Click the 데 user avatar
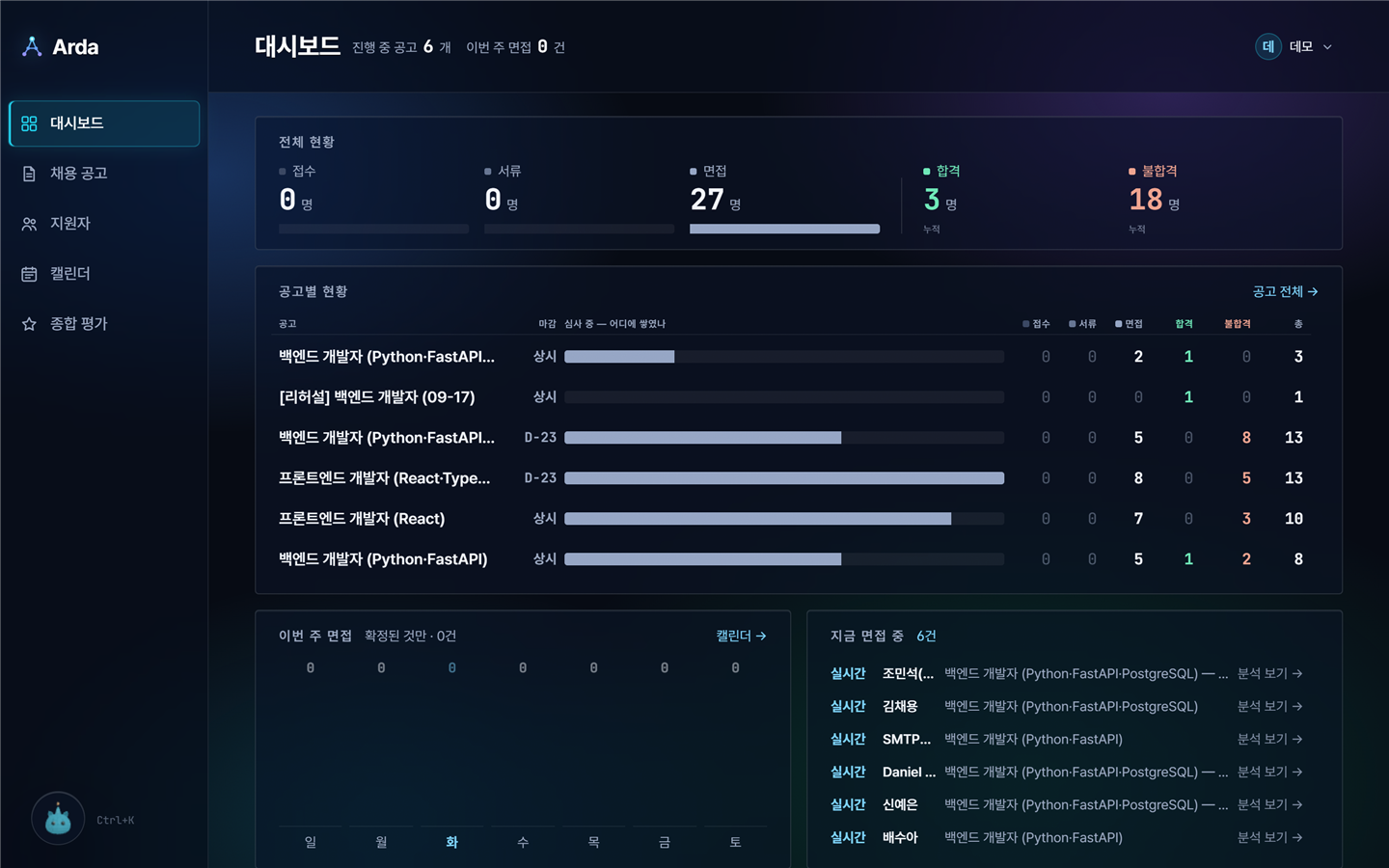The width and height of the screenshot is (1389, 868). (x=1268, y=46)
